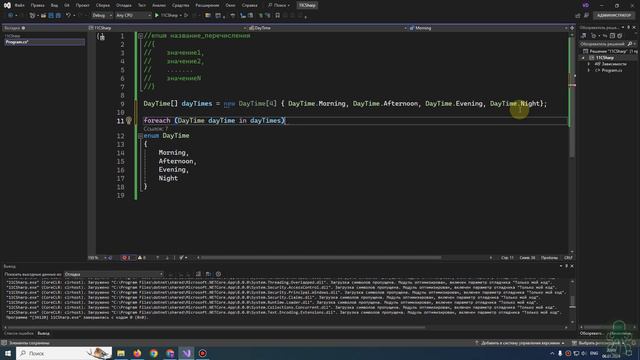The height and width of the screenshot is (360, 640).
Task: Open the Расширения menu
Action: tap(207, 5)
